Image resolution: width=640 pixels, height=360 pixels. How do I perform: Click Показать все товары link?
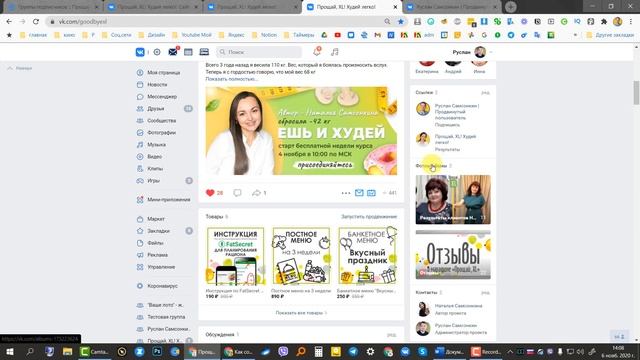pyautogui.click(x=301, y=313)
